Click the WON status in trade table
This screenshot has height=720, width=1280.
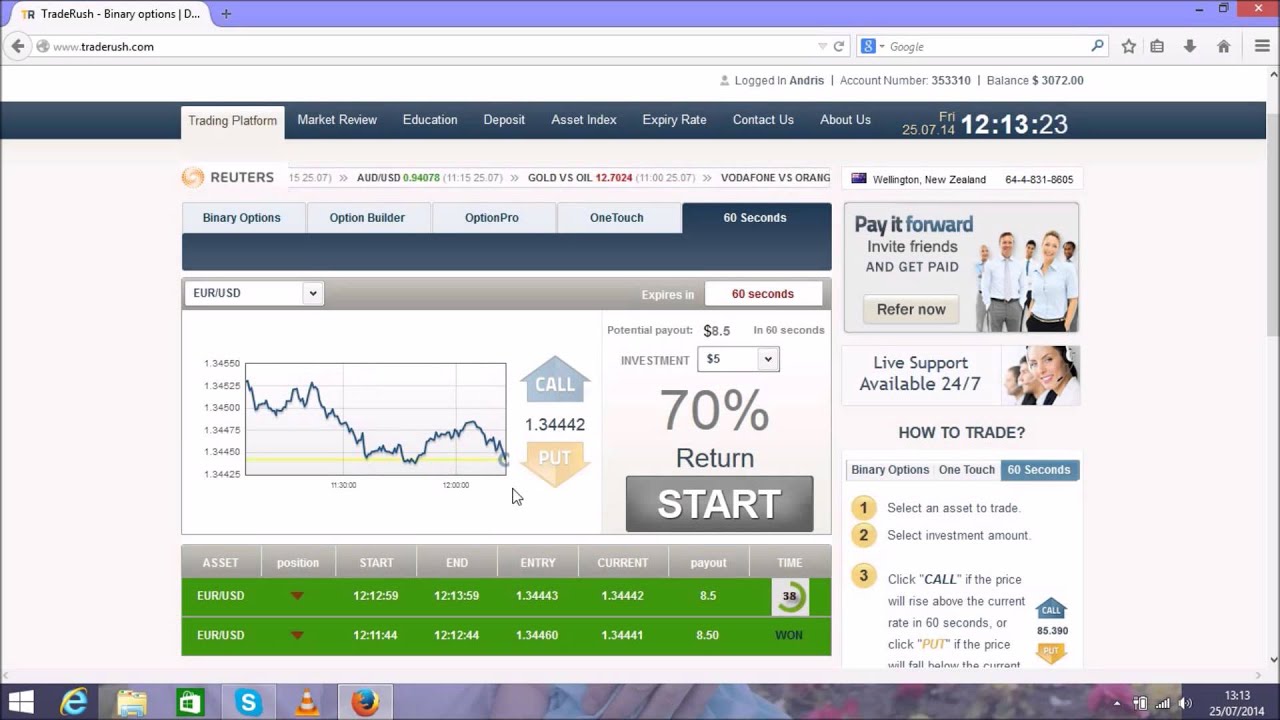(x=789, y=635)
